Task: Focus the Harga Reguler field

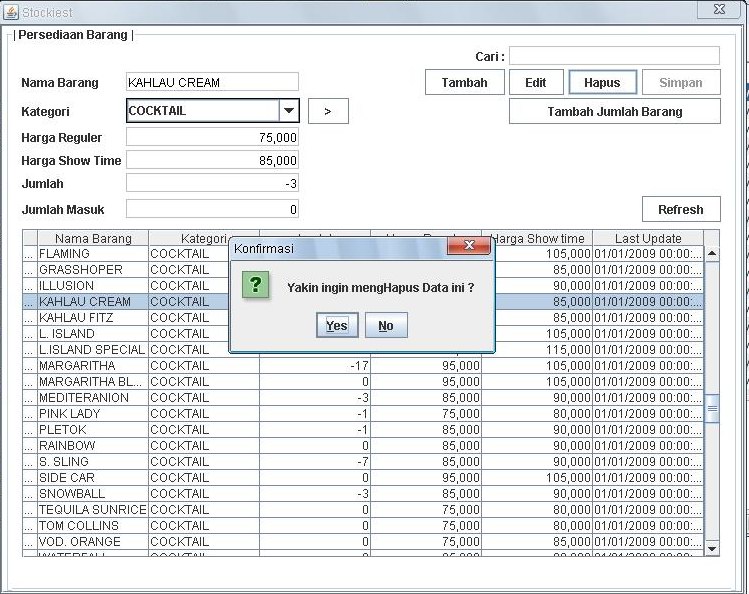Action: click(x=213, y=137)
